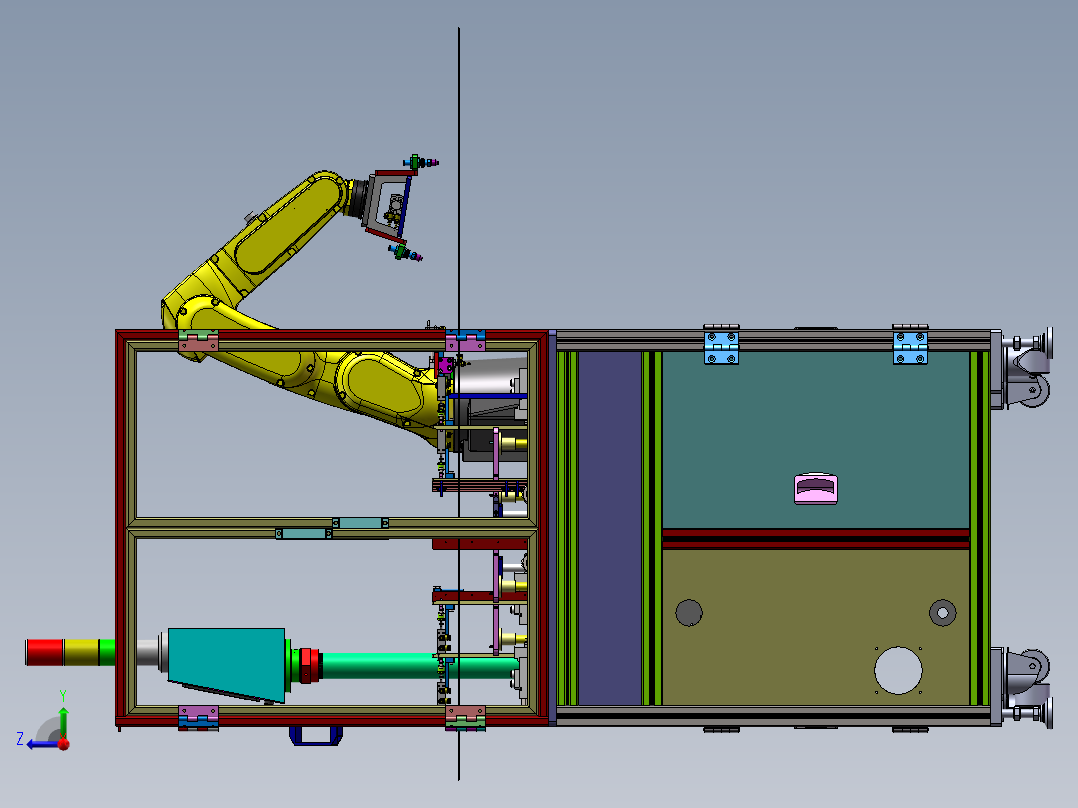This screenshot has height=808, width=1078.
Task: Click the green Y axis arrow of triad
Action: click(63, 722)
